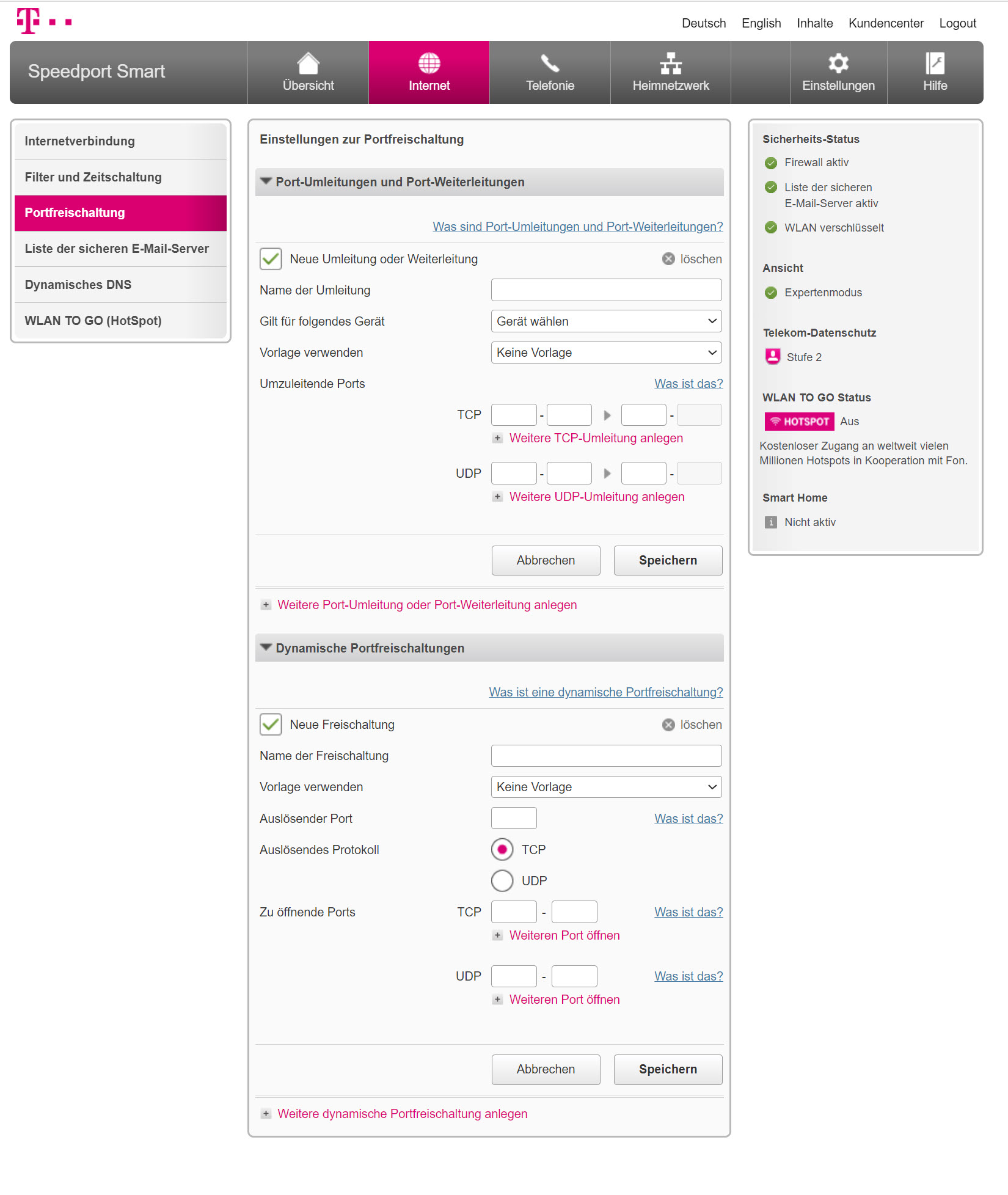
Task: Click Speichern in Dynamische Portfreischaltungen section
Action: (x=668, y=1069)
